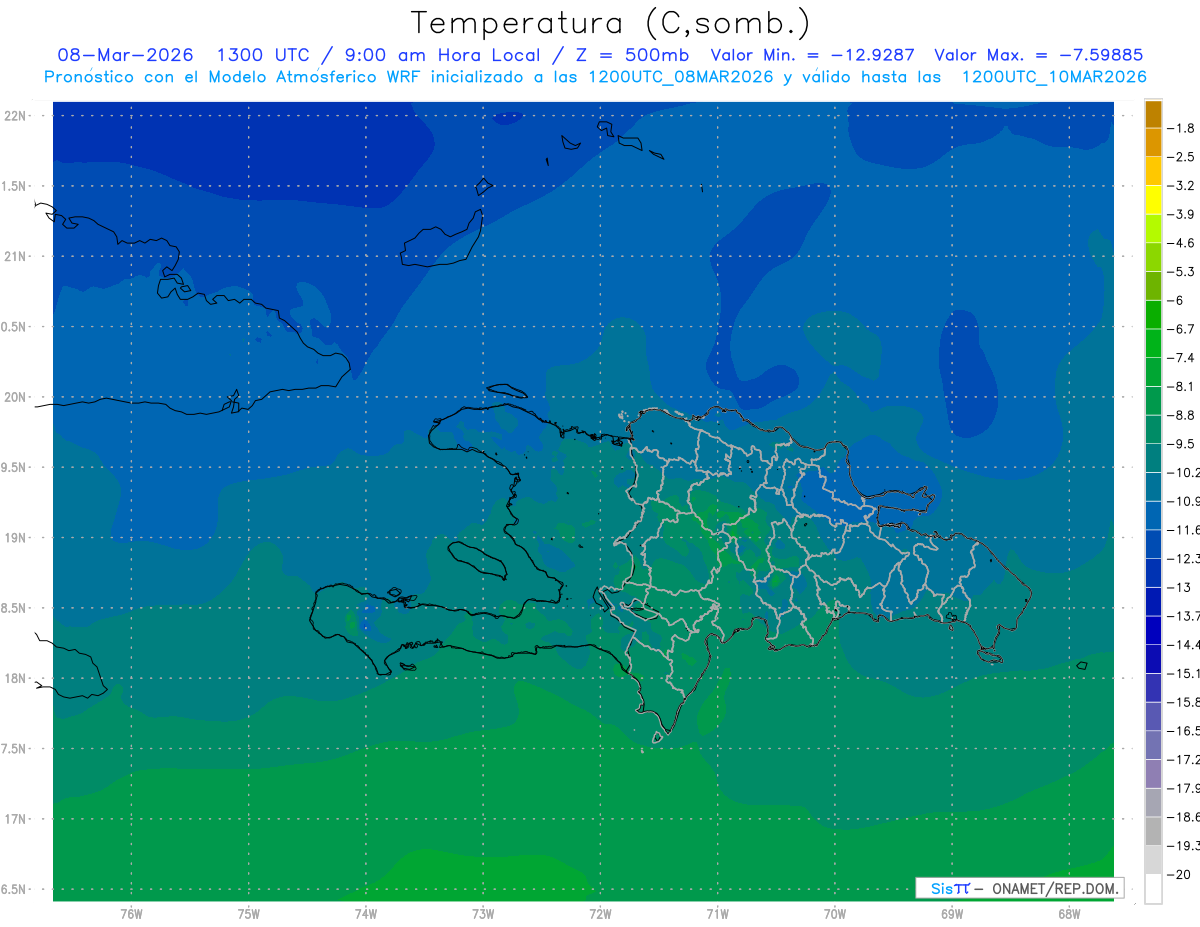Click the "-4.6" legend value
Screen dimensions: 1200x927
click(x=1181, y=243)
